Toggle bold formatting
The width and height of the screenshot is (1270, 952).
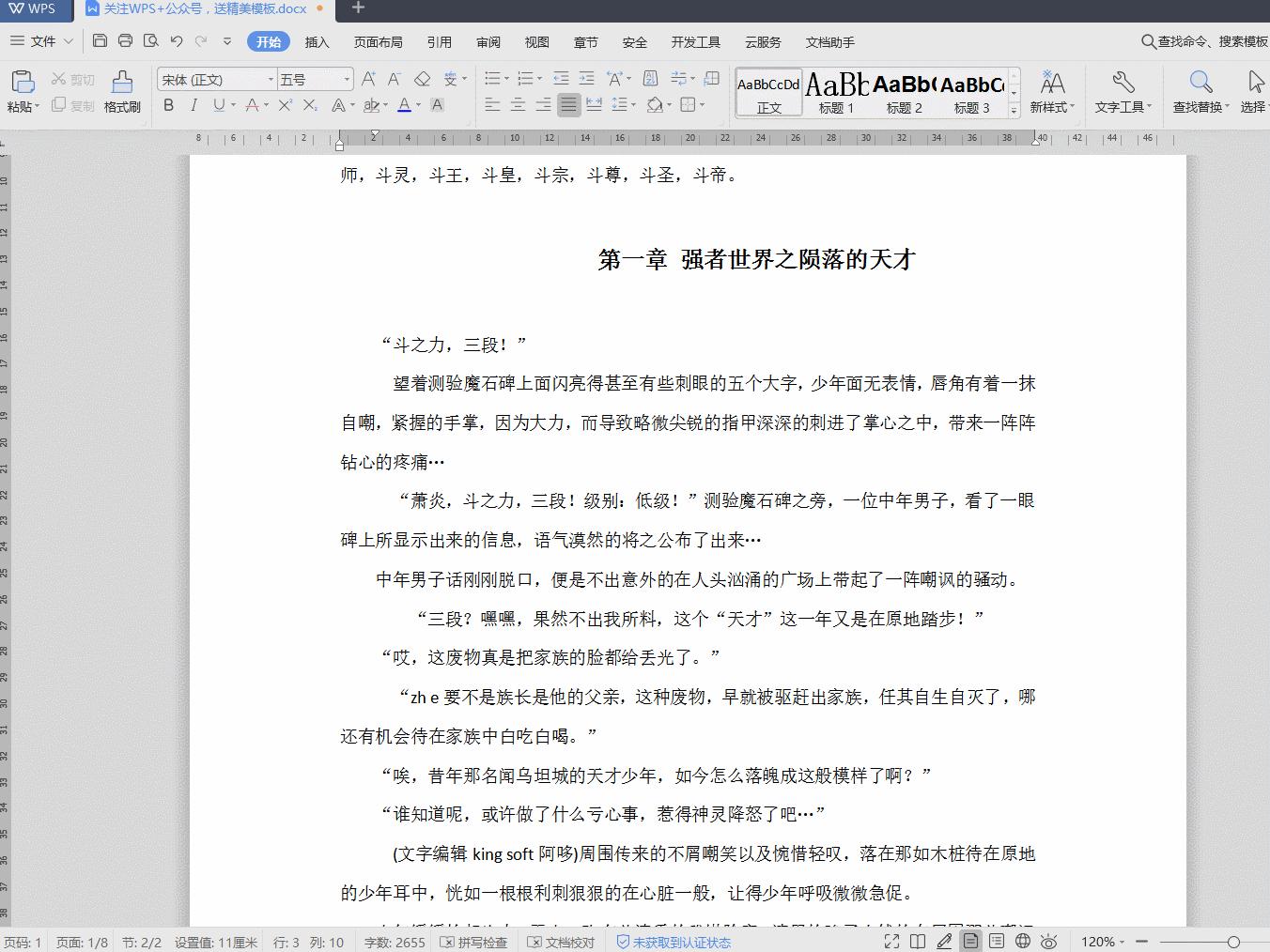point(168,105)
